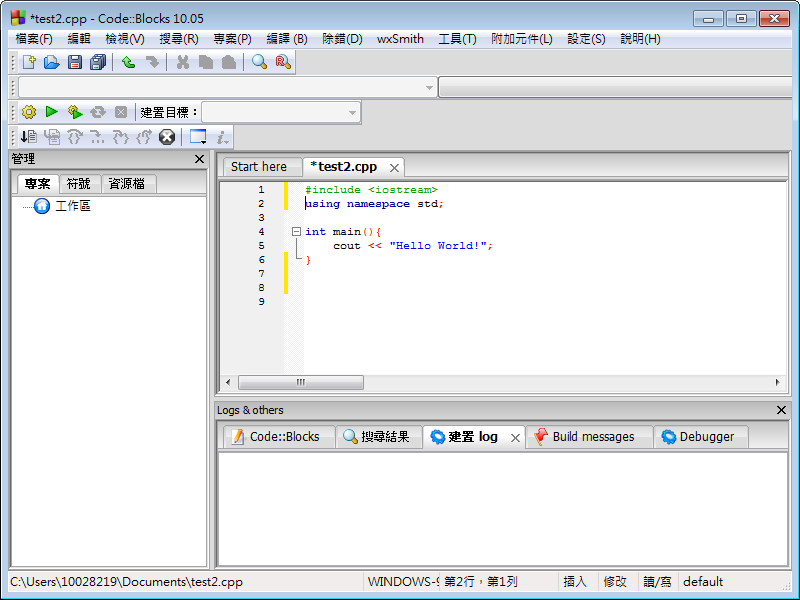
Task: Click the 插入 indicator in status bar
Action: (574, 582)
